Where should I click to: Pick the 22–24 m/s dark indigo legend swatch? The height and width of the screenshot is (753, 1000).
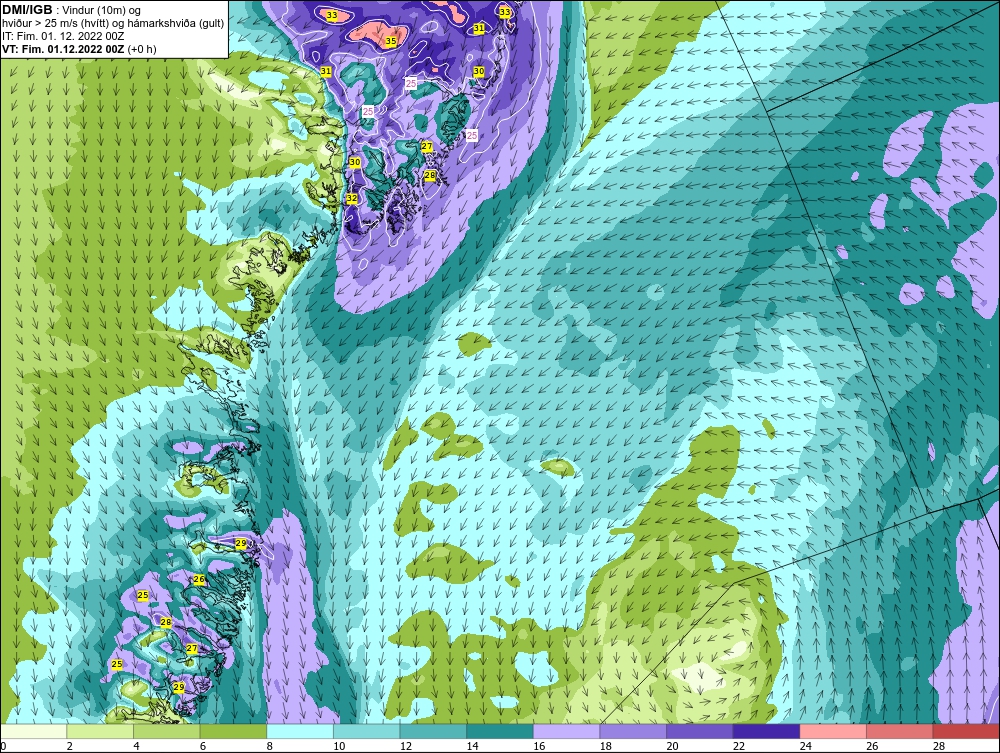(x=766, y=731)
